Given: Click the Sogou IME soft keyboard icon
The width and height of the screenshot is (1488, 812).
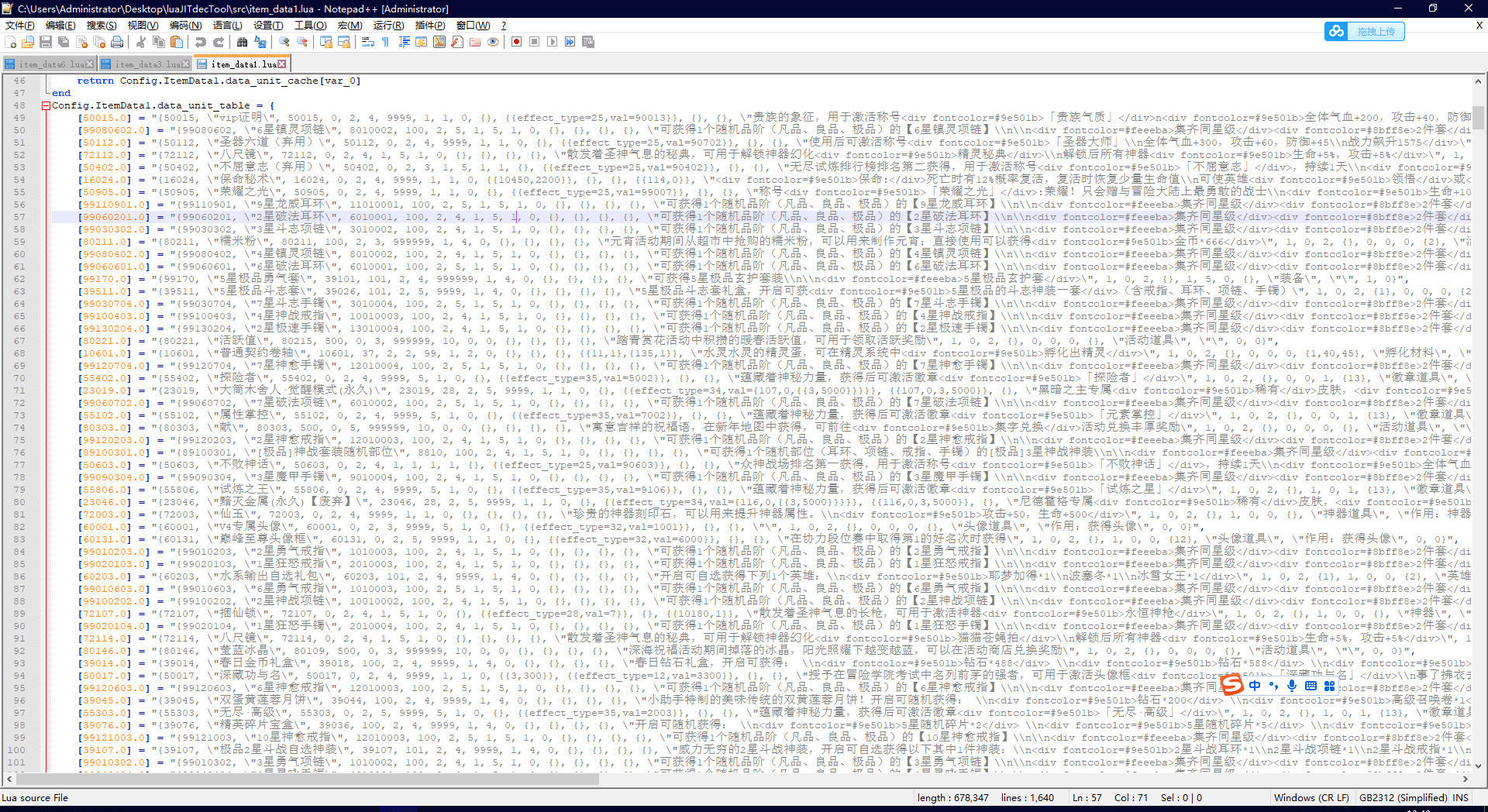Looking at the screenshot, I should (x=1311, y=686).
